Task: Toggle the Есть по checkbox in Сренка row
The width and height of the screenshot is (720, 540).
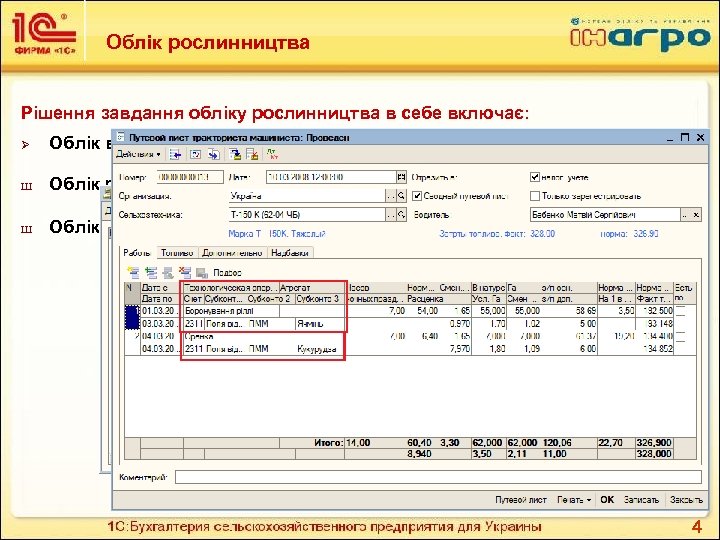Action: pos(680,337)
